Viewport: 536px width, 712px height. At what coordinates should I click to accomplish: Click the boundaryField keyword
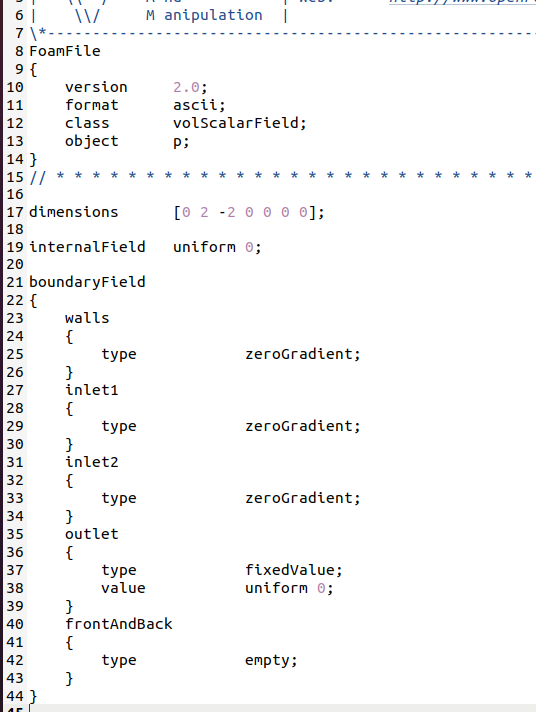pyautogui.click(x=87, y=282)
